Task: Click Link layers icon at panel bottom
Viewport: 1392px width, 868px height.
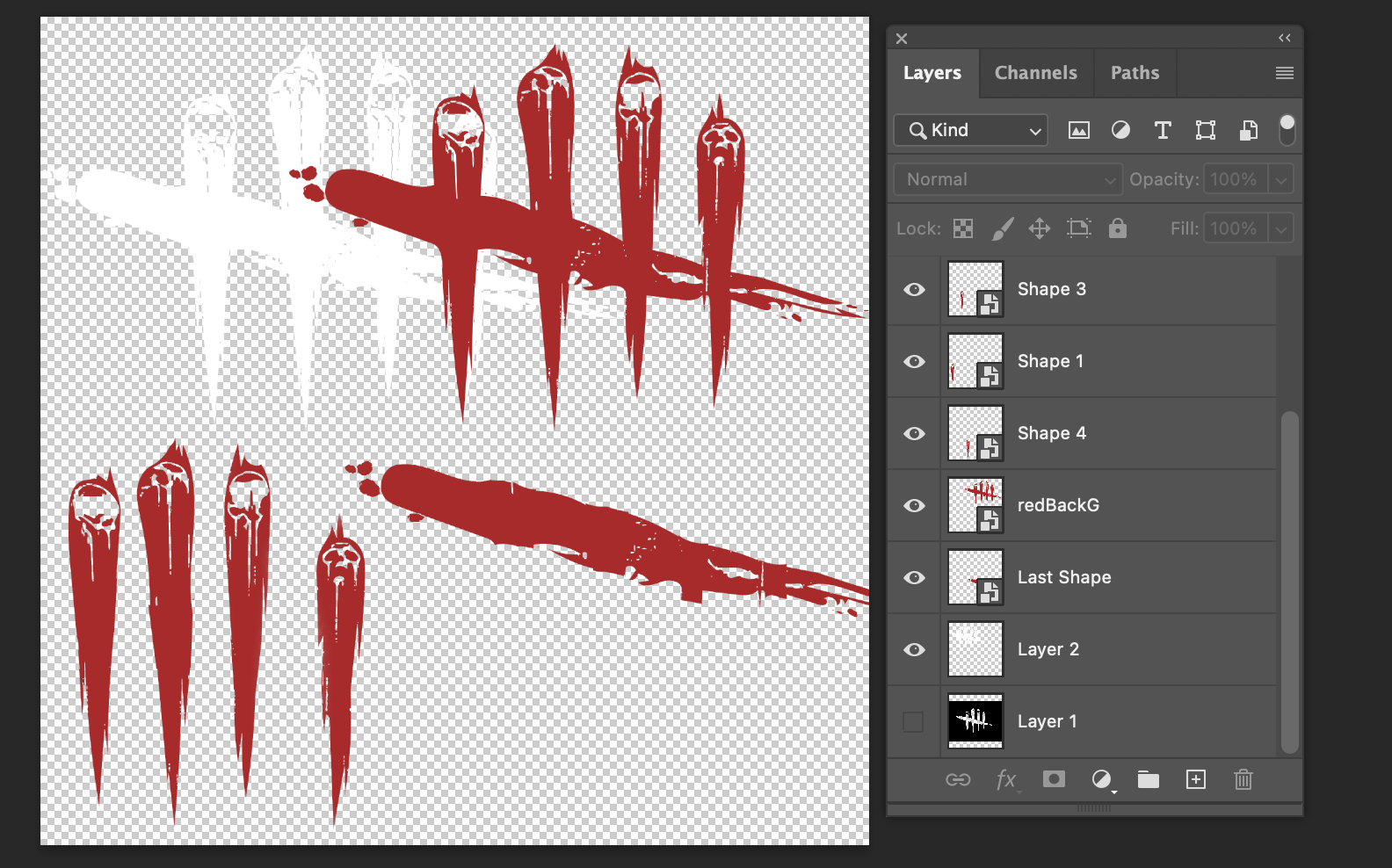Action: [958, 779]
